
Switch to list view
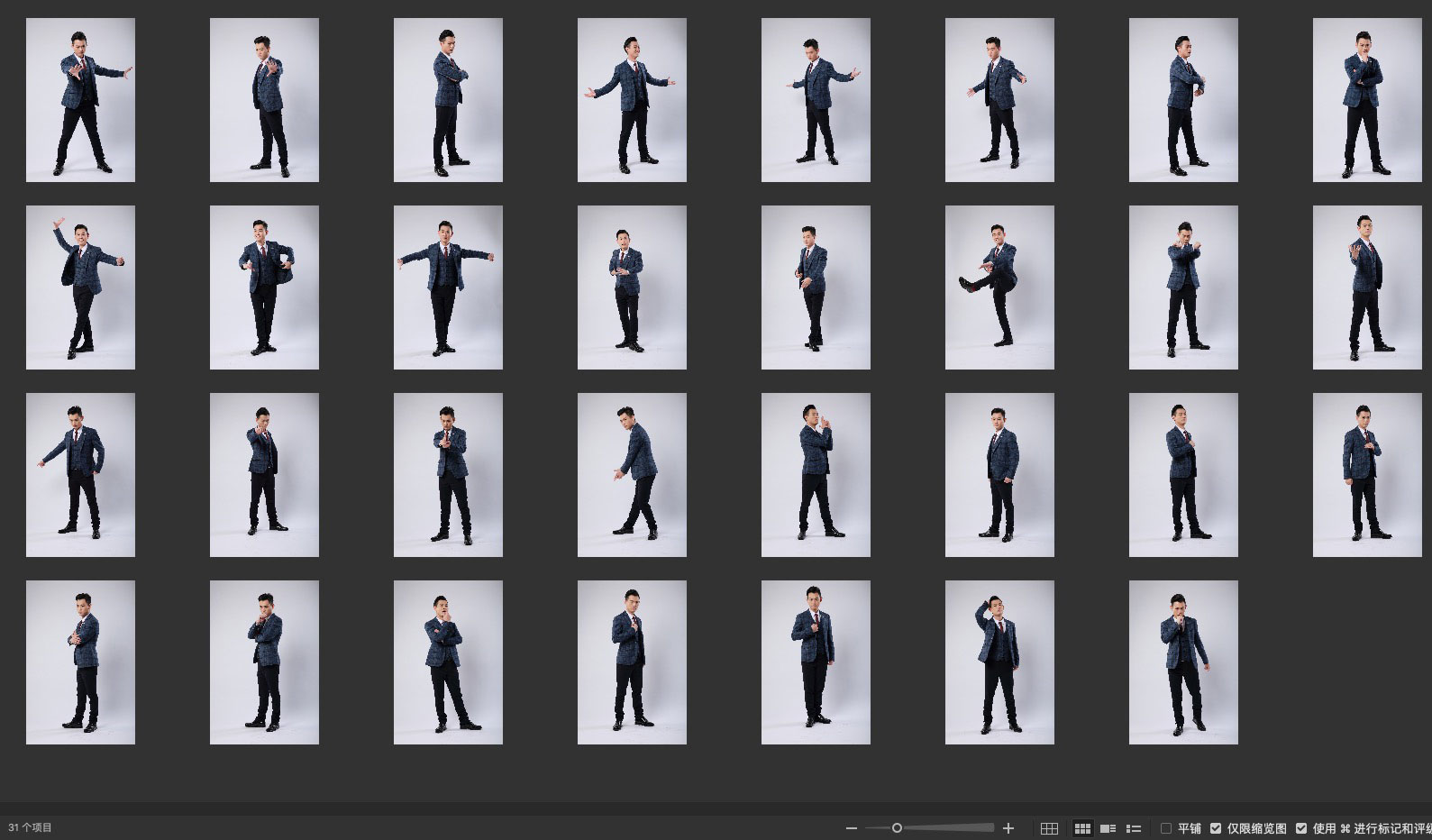point(1134,828)
